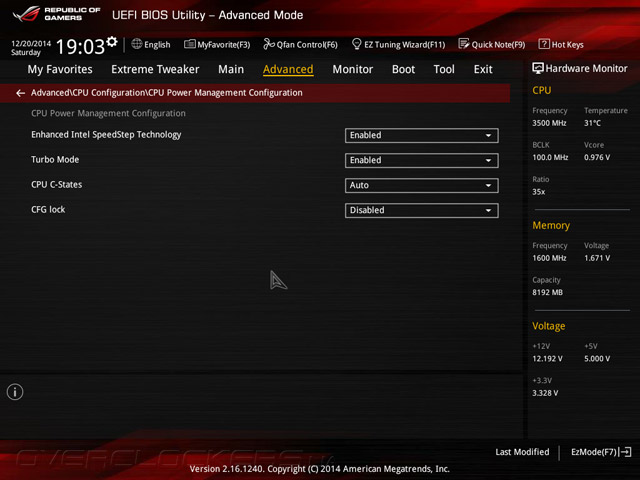Image resolution: width=640 pixels, height=480 pixels.
Task: Show Hot Keys label
Action: click(x=567, y=44)
